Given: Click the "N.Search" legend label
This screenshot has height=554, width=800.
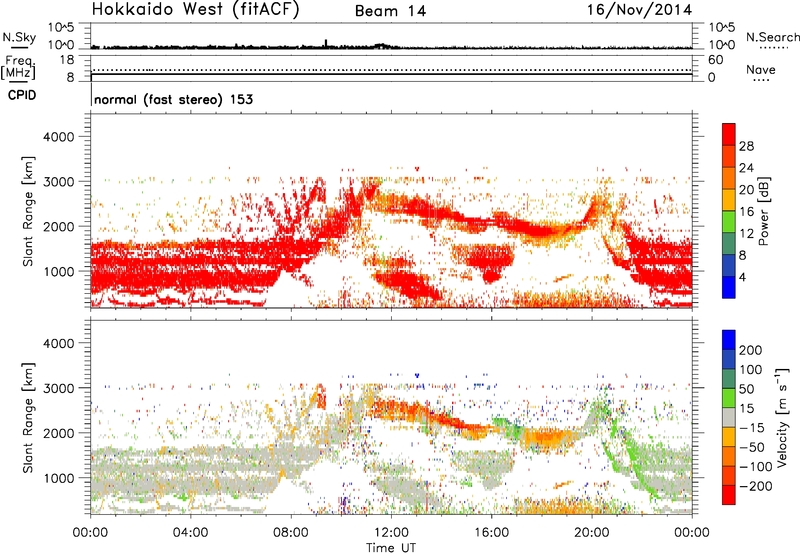Looking at the screenshot, I should [x=772, y=37].
